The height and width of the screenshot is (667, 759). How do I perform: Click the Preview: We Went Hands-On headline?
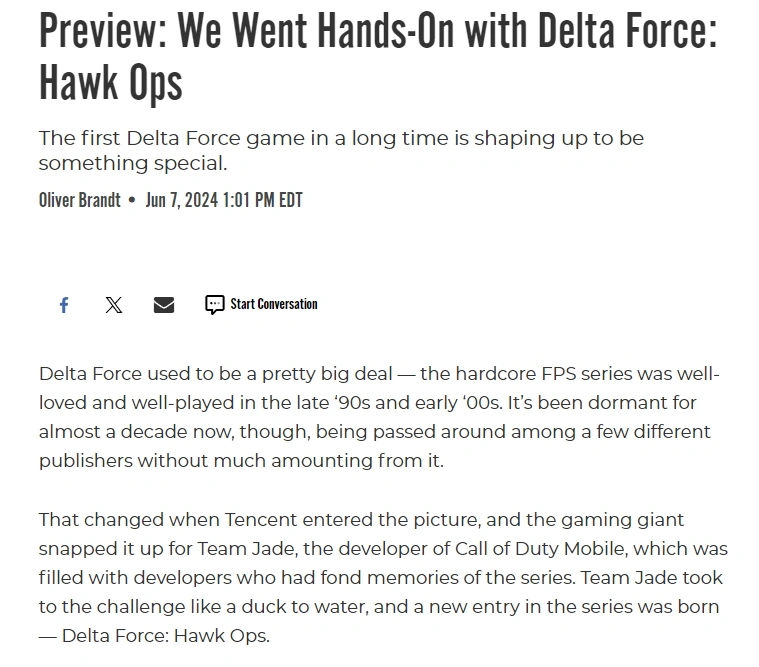(x=378, y=31)
